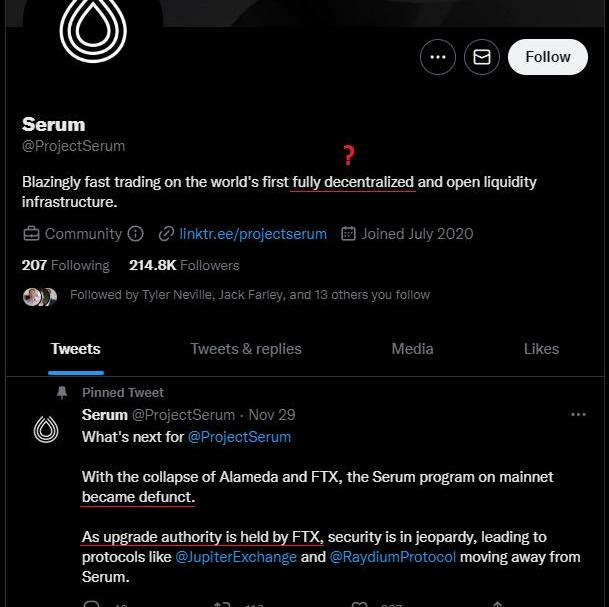
Task: Click the Community info circle icon
Action: point(136,234)
